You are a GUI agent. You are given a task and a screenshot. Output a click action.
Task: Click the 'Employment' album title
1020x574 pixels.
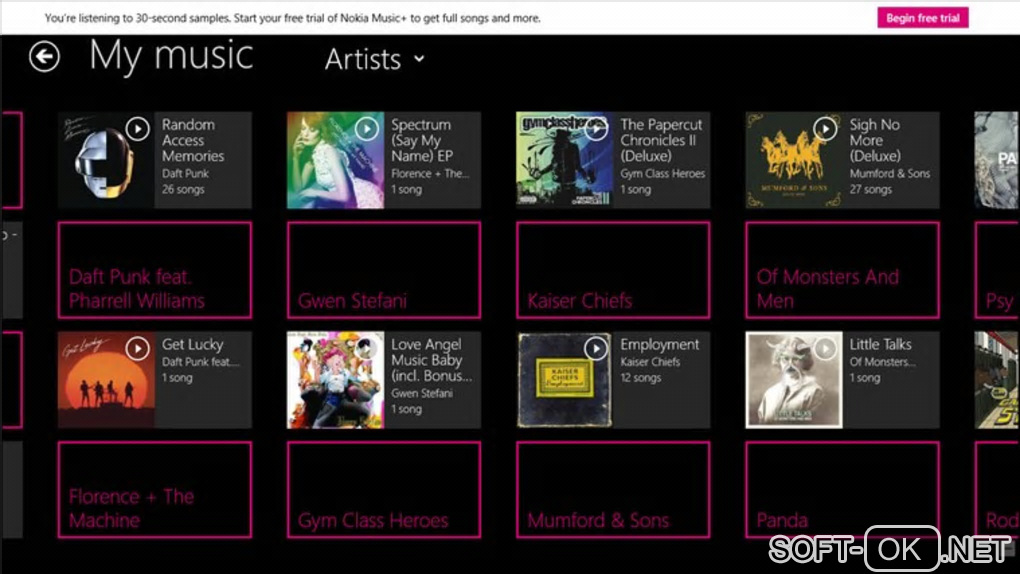click(660, 345)
